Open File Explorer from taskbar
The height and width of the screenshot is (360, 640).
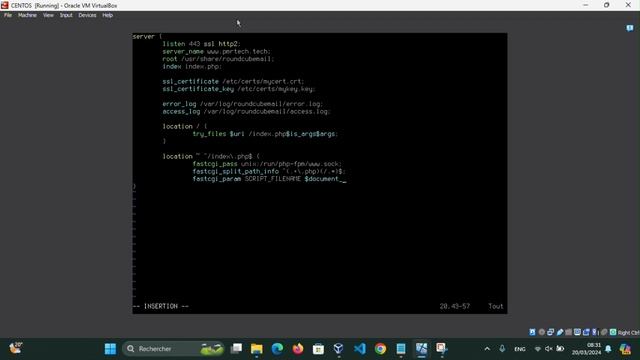[257, 349]
